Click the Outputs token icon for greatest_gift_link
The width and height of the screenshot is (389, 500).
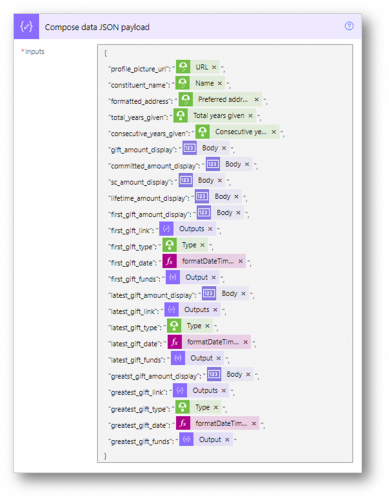pyautogui.click(x=180, y=390)
